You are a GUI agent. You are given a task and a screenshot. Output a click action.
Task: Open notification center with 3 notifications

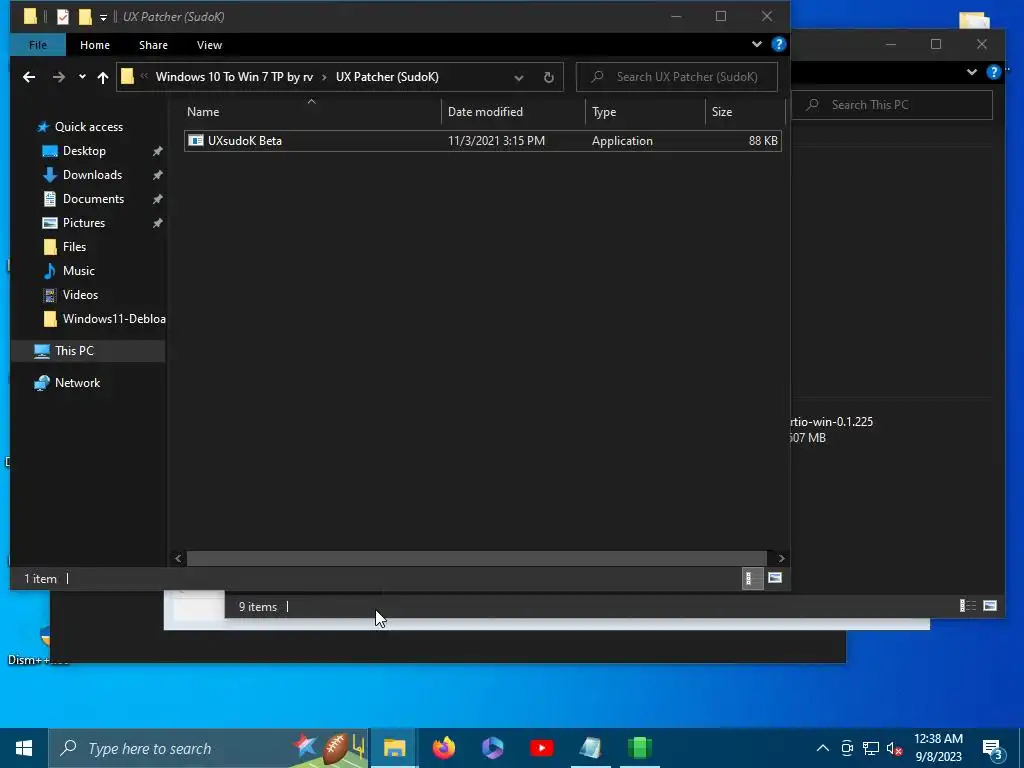click(993, 750)
